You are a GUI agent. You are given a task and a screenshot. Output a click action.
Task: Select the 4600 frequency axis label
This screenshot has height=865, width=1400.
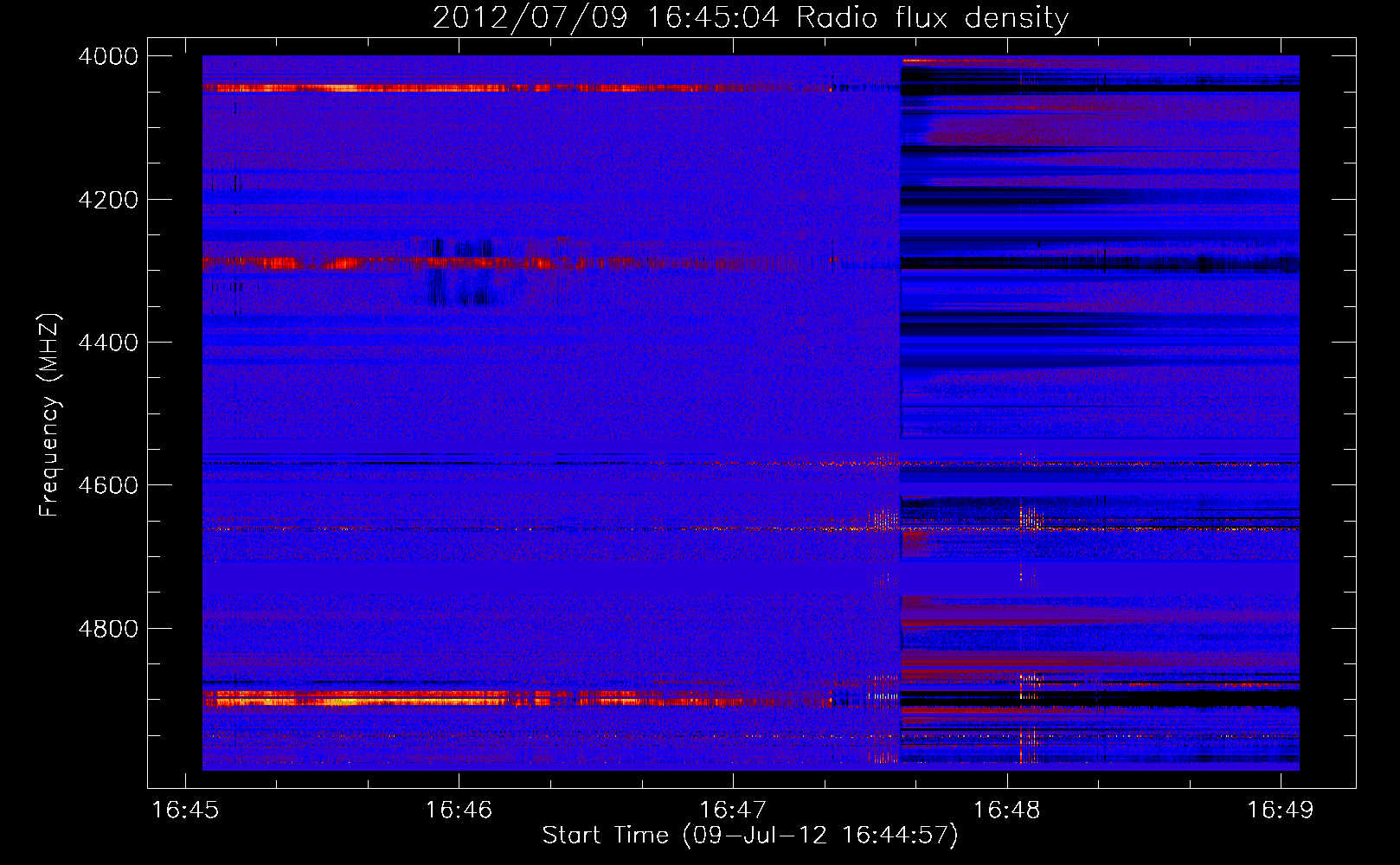[108, 485]
